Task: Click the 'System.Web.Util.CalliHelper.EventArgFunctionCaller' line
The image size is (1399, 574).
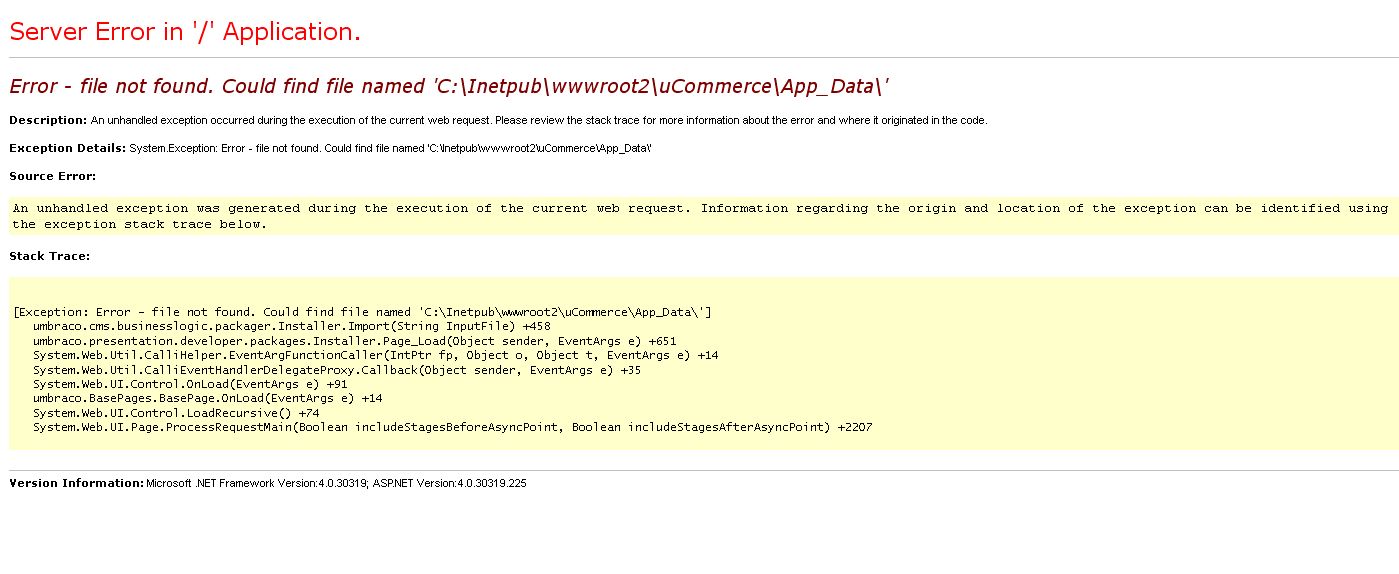Action: 375,355
